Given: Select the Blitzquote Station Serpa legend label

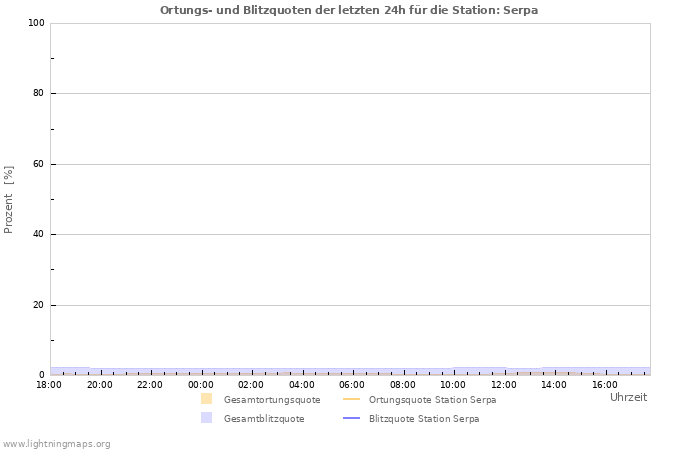Looking at the screenshot, I should point(423,419).
